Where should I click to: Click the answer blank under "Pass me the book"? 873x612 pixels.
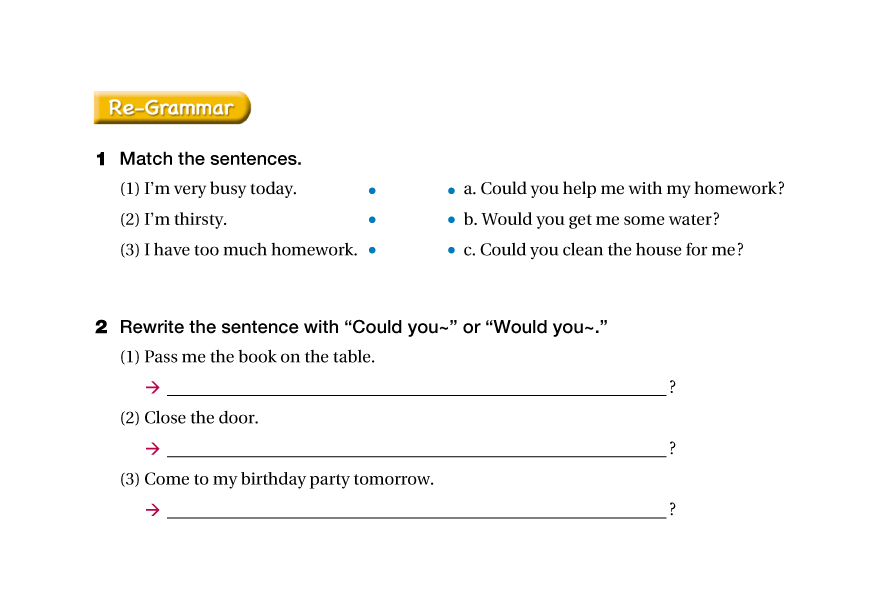coord(416,387)
